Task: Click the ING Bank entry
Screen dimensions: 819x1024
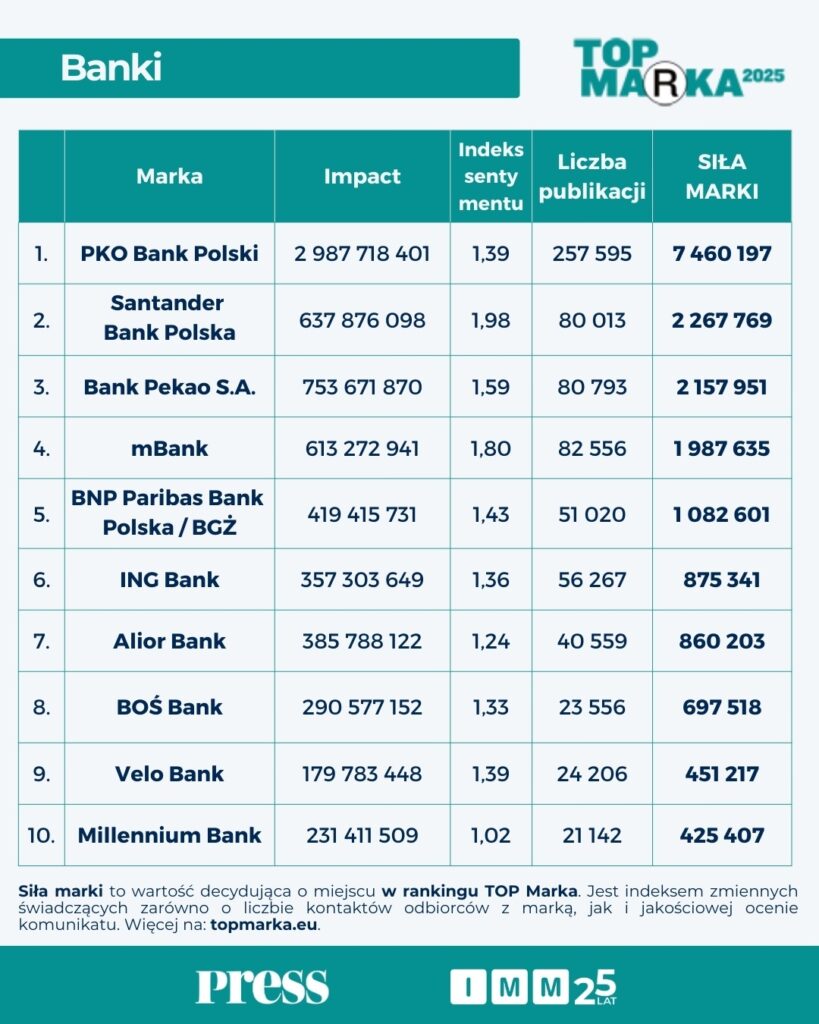Action: (169, 579)
